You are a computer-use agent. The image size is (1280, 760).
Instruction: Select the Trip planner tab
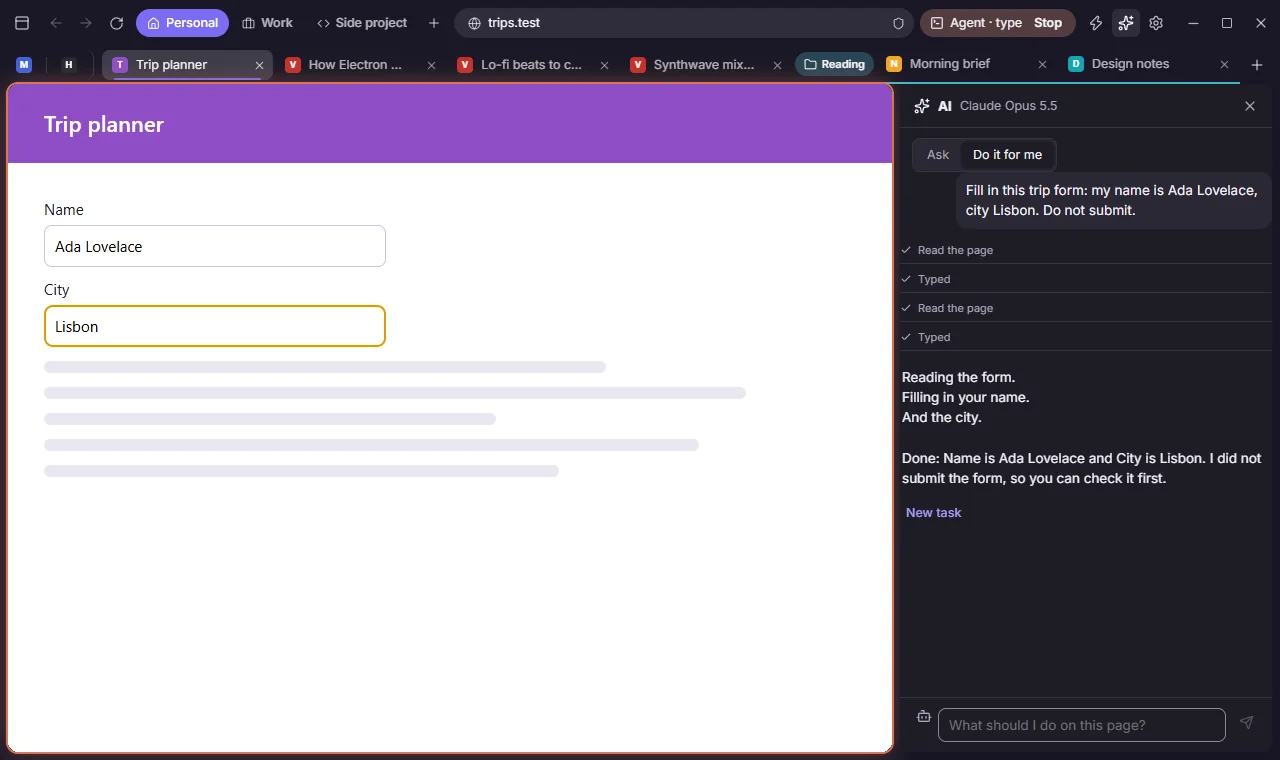point(187,64)
